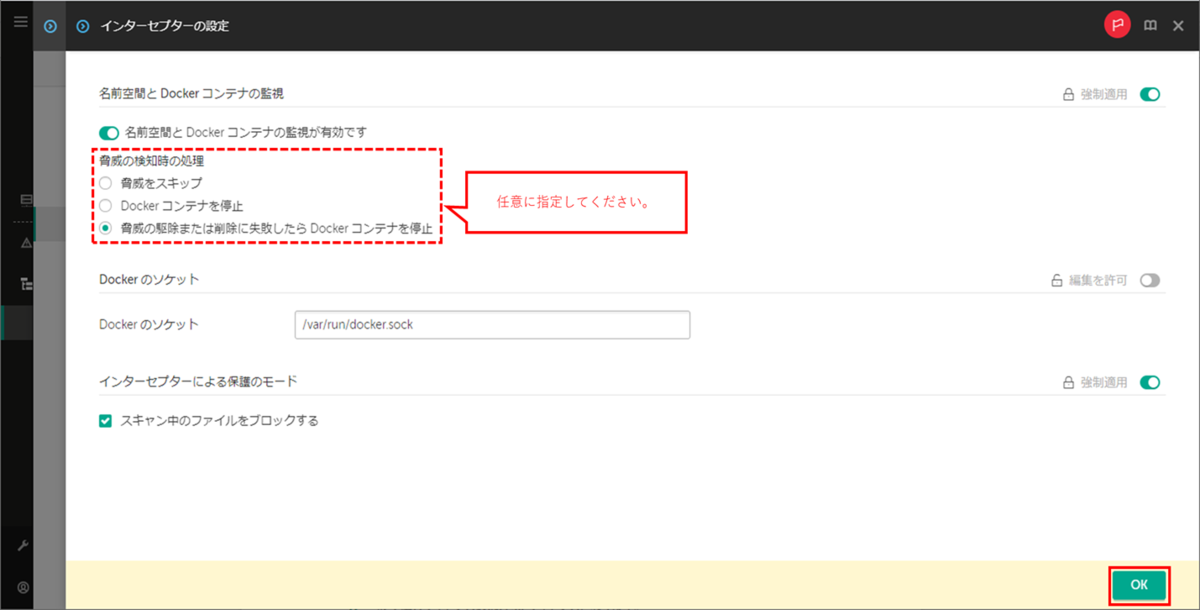Open the notifications flag icon

pos(1118,23)
